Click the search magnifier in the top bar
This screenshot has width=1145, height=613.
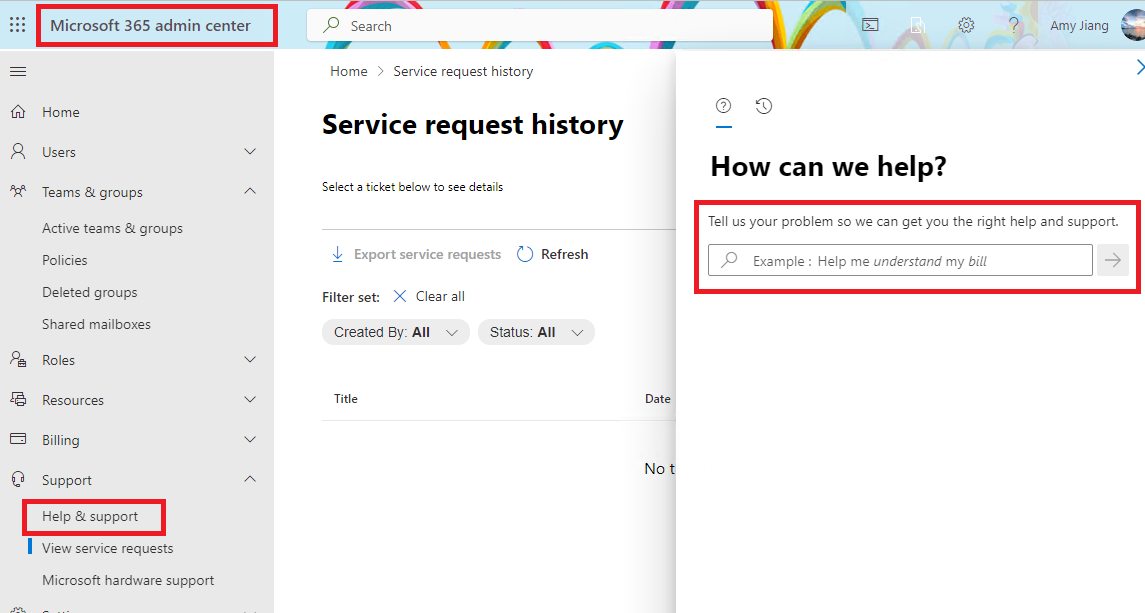pos(329,24)
